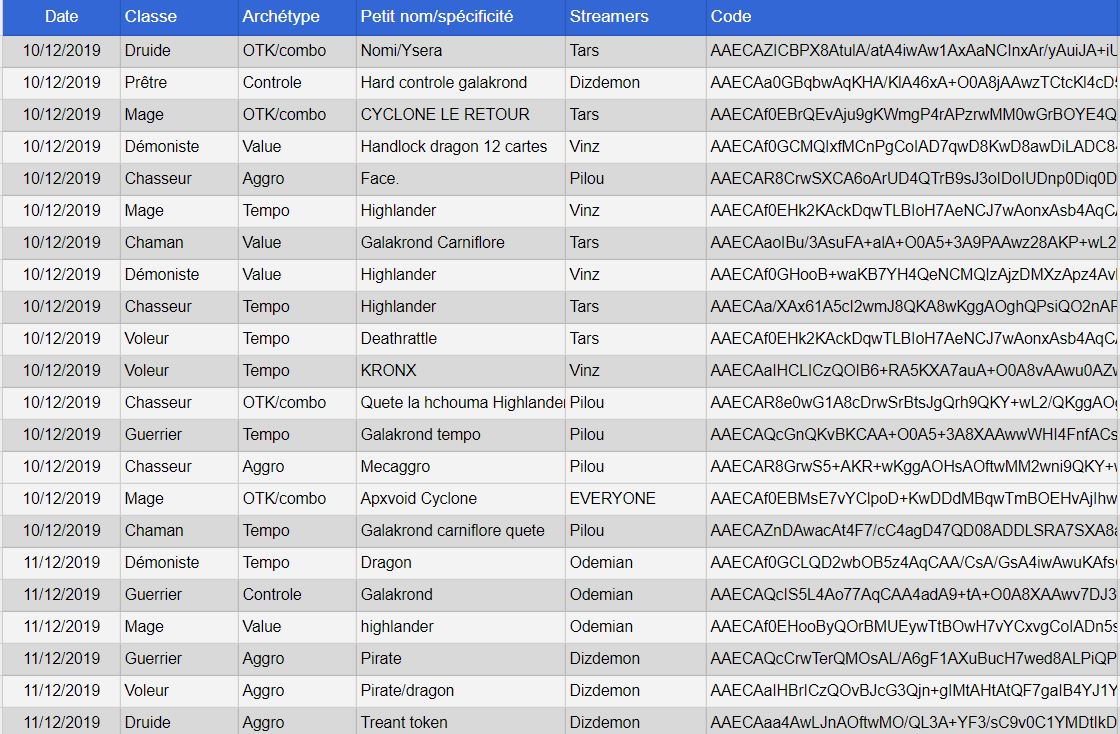The height and width of the screenshot is (734, 1120).
Task: Click the Archétype column header
Action: (x=281, y=17)
